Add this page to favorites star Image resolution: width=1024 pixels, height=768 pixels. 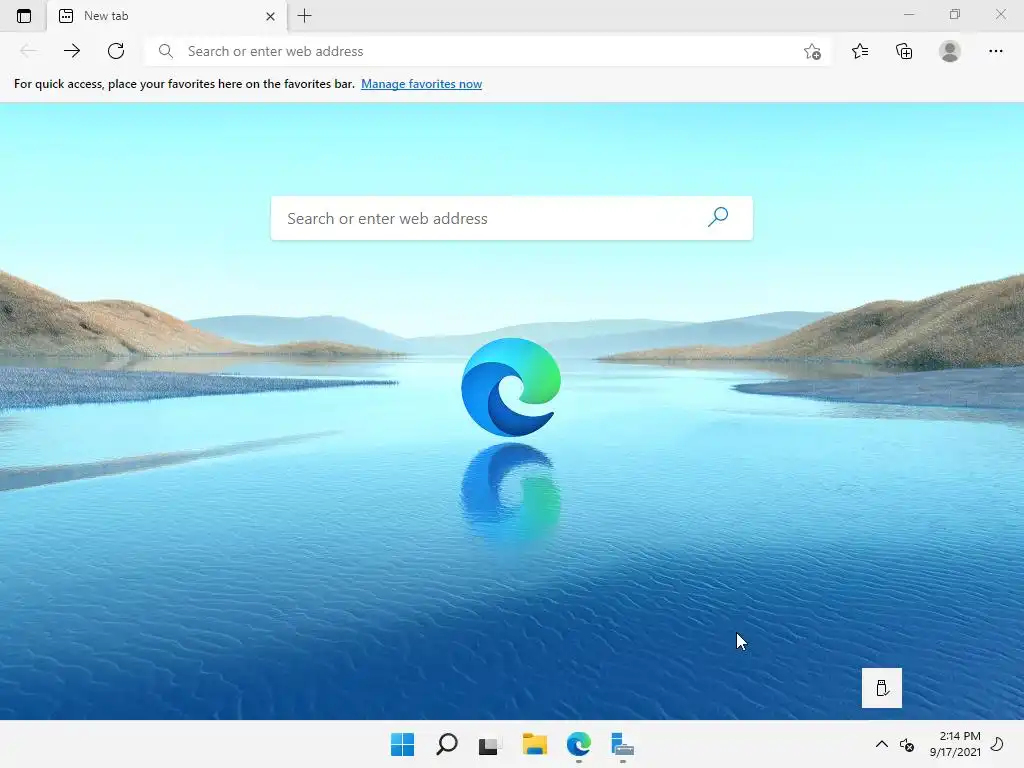812,52
